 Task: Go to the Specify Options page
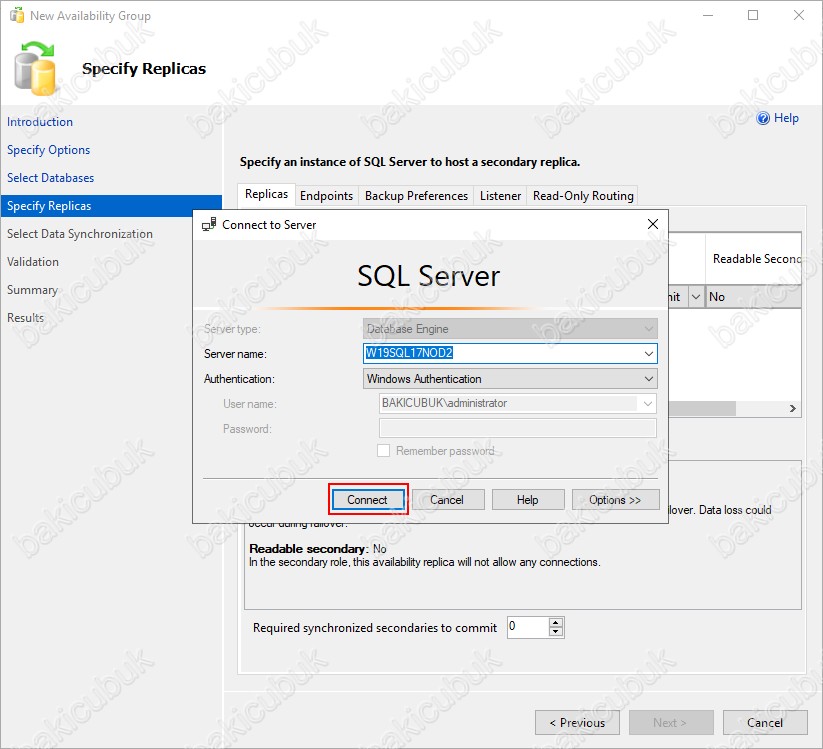48,150
